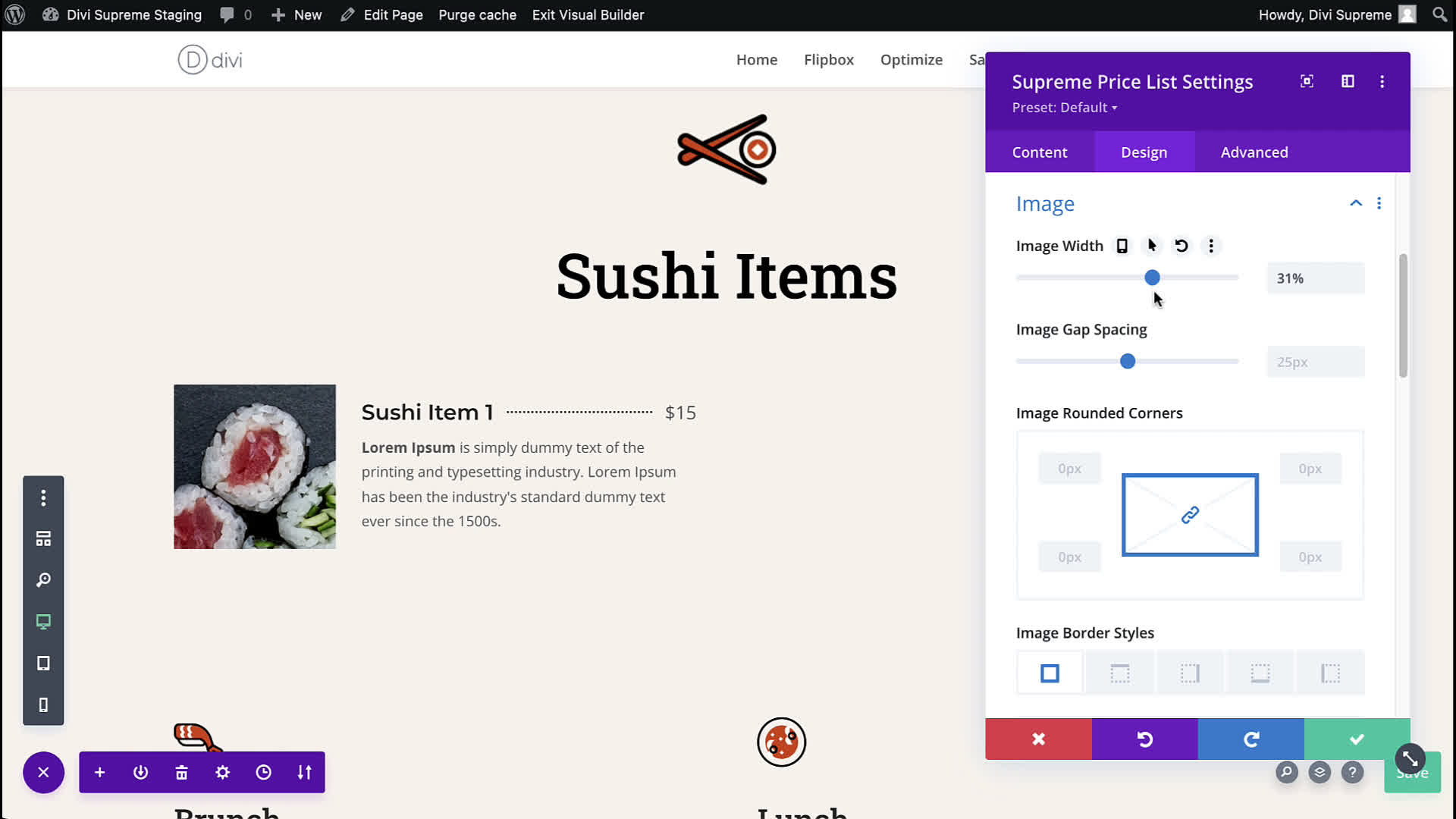
Task: Click Purge cache in admin bar
Action: pyautogui.click(x=477, y=14)
